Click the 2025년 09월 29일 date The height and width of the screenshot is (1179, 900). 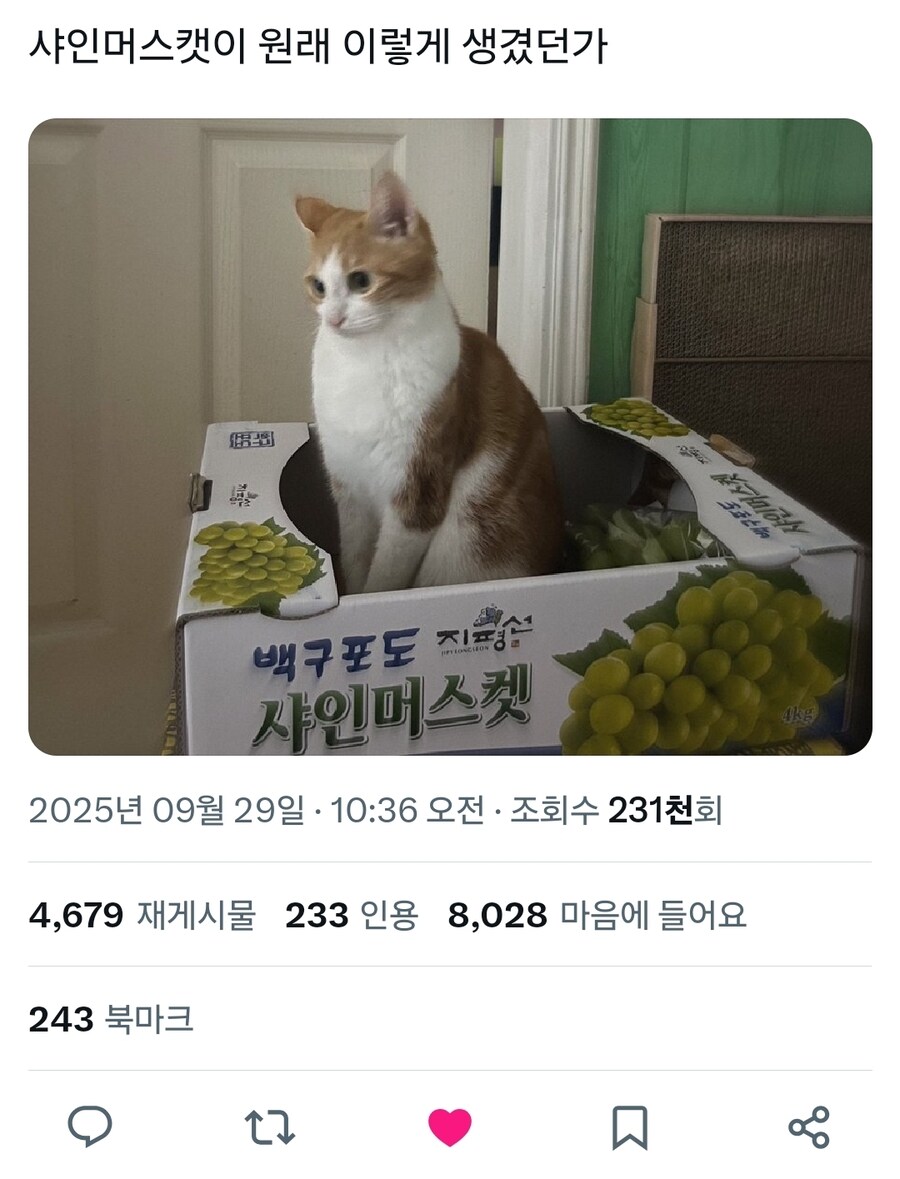166,811
